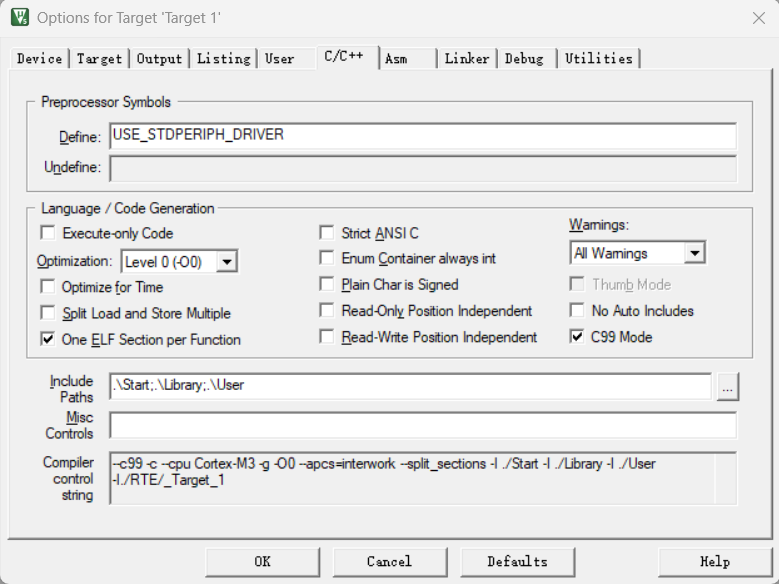Switch to the Asm tab
The height and width of the screenshot is (584, 779).
[408, 59]
